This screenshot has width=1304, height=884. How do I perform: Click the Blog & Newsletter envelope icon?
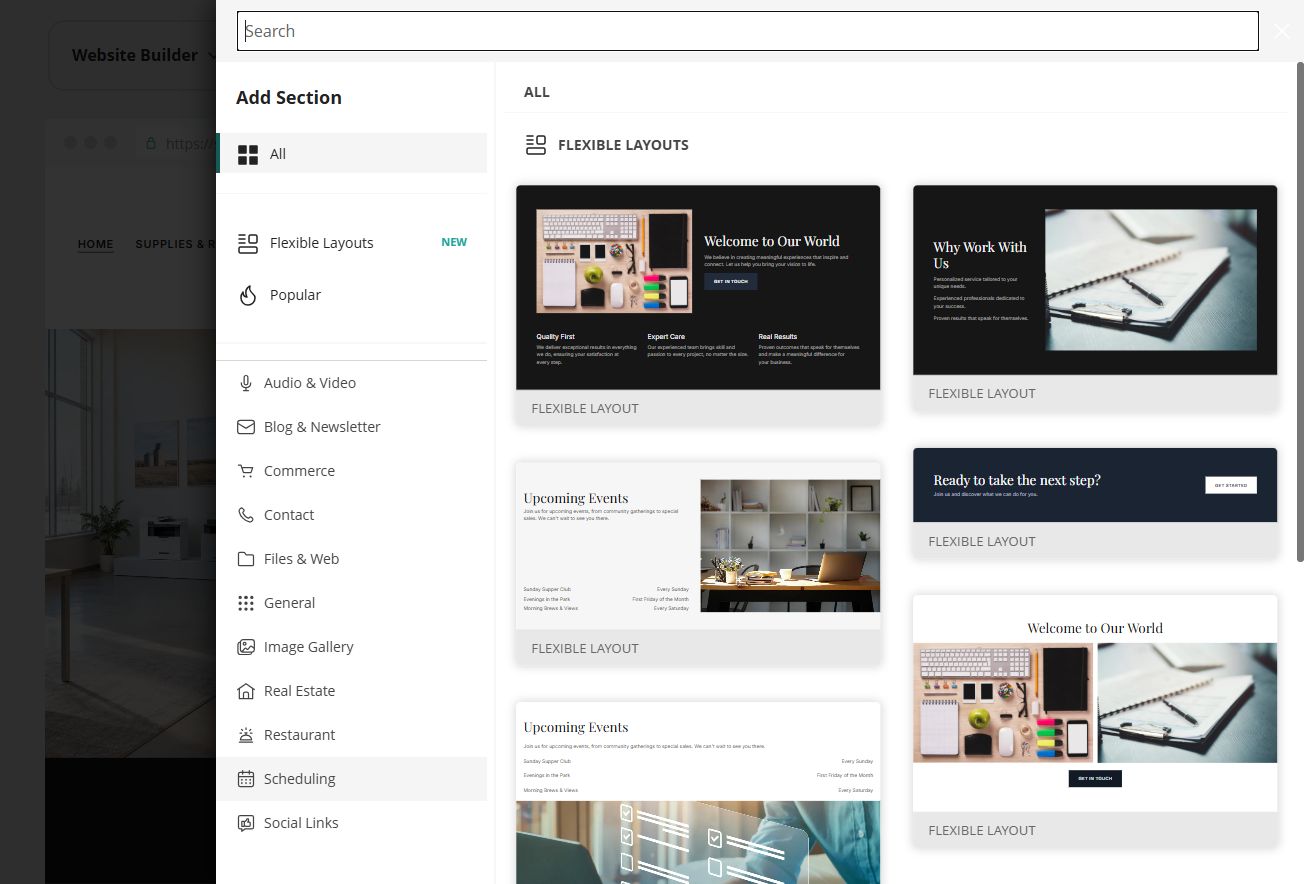(246, 427)
